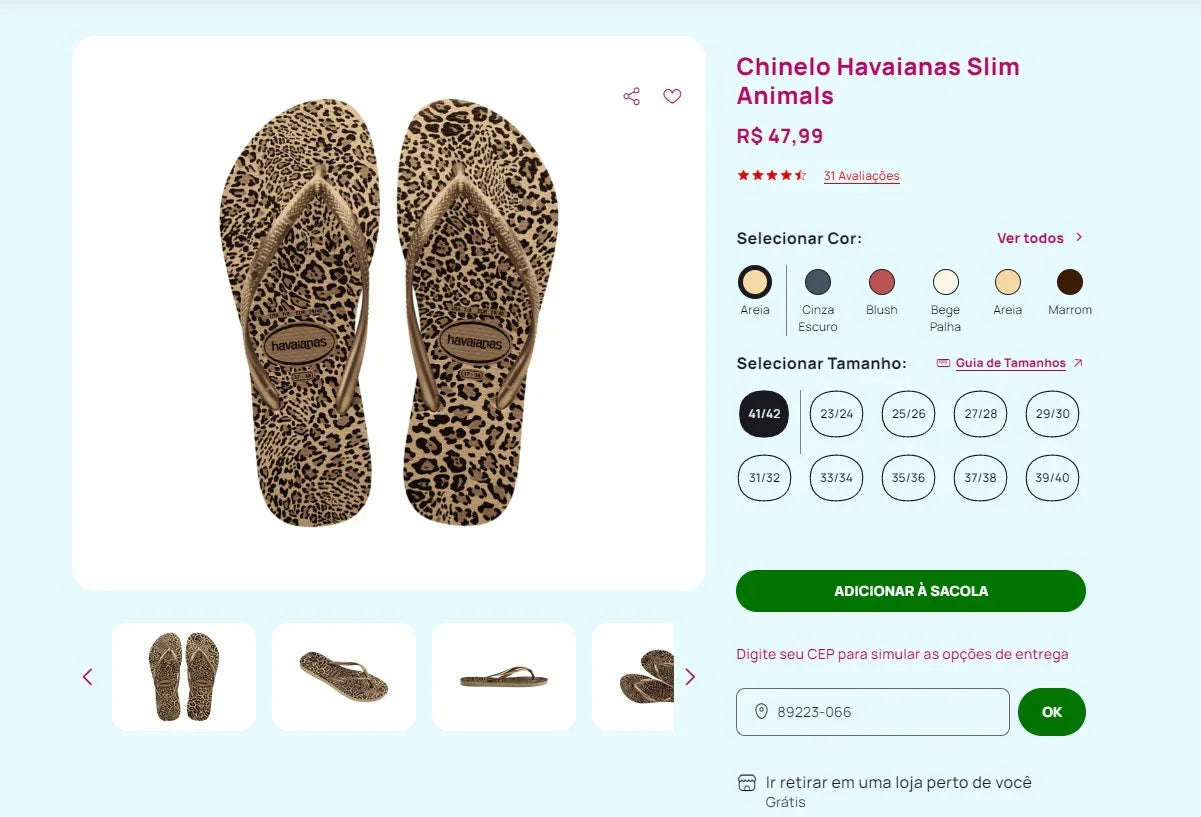Click the location pin icon in CEP field
The width and height of the screenshot is (1201, 817).
(x=761, y=711)
